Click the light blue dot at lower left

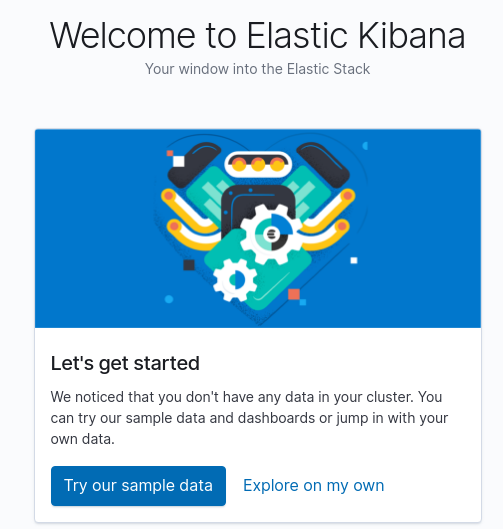169,299
